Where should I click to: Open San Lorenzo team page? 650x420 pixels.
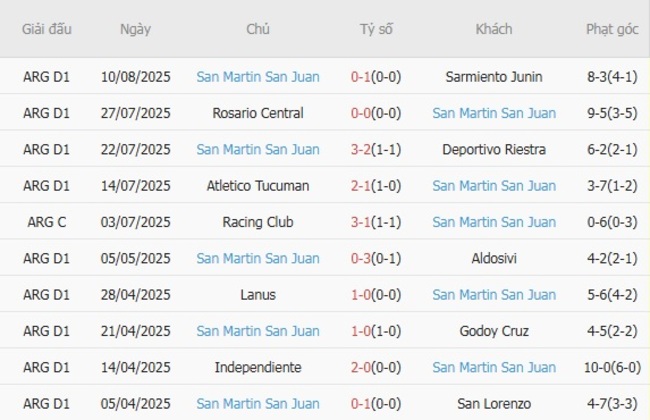tap(494, 403)
